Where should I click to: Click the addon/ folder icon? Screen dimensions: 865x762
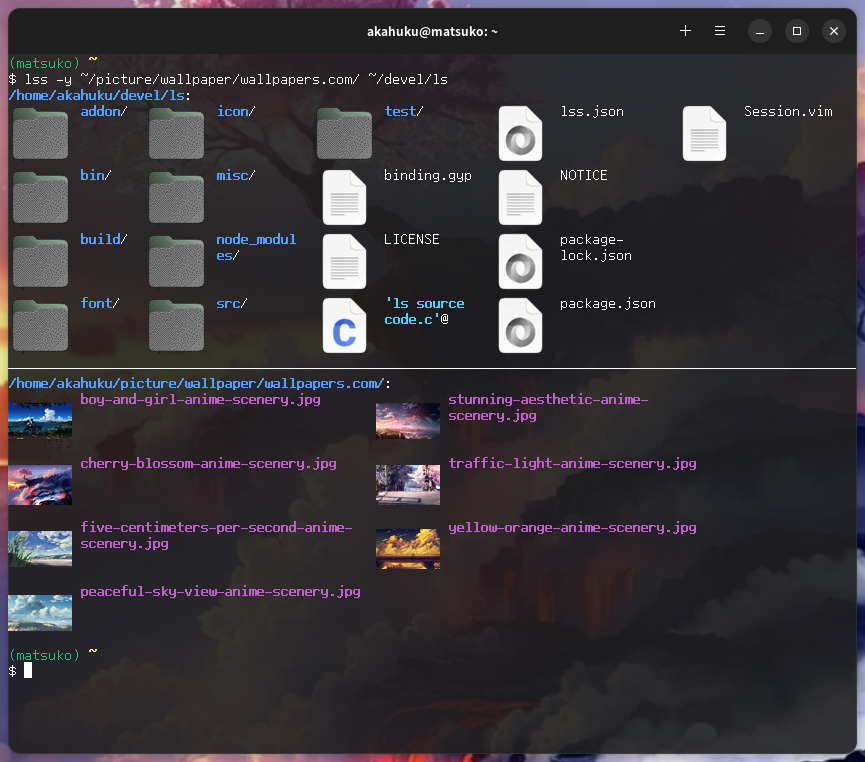pyautogui.click(x=40, y=134)
